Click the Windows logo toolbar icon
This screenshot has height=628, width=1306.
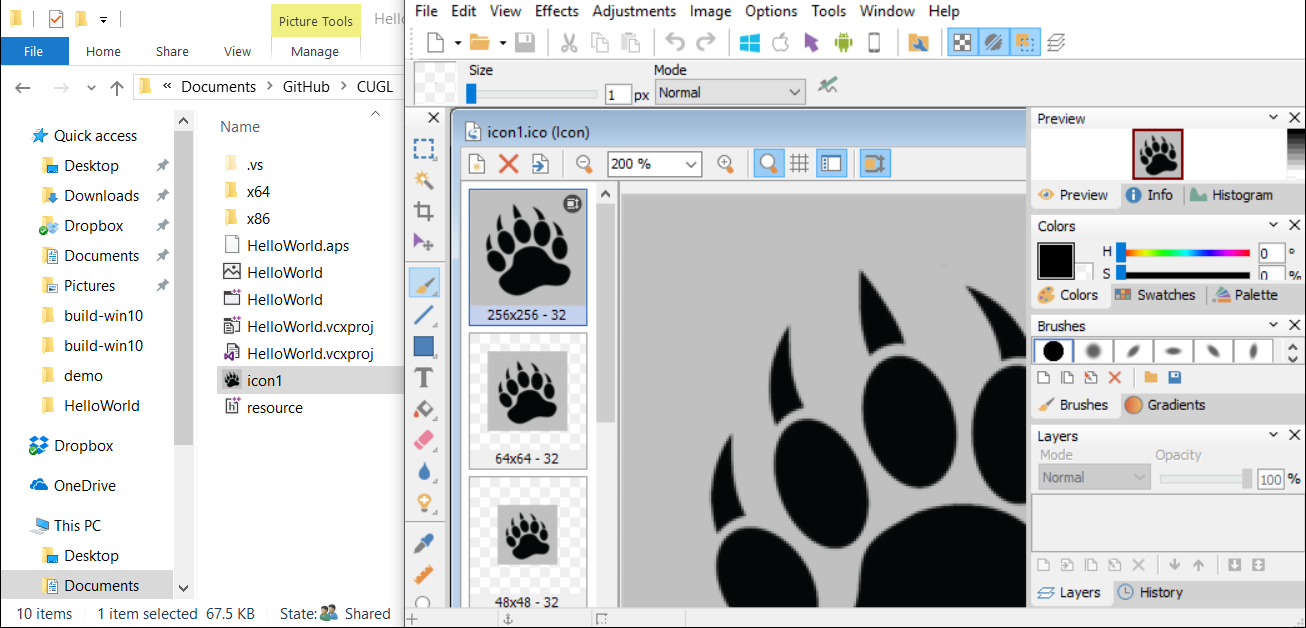tap(749, 42)
